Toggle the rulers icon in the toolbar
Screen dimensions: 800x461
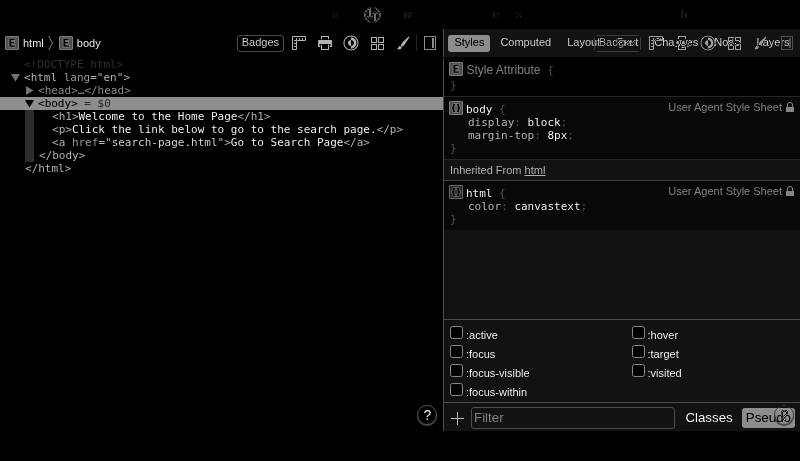pos(299,43)
